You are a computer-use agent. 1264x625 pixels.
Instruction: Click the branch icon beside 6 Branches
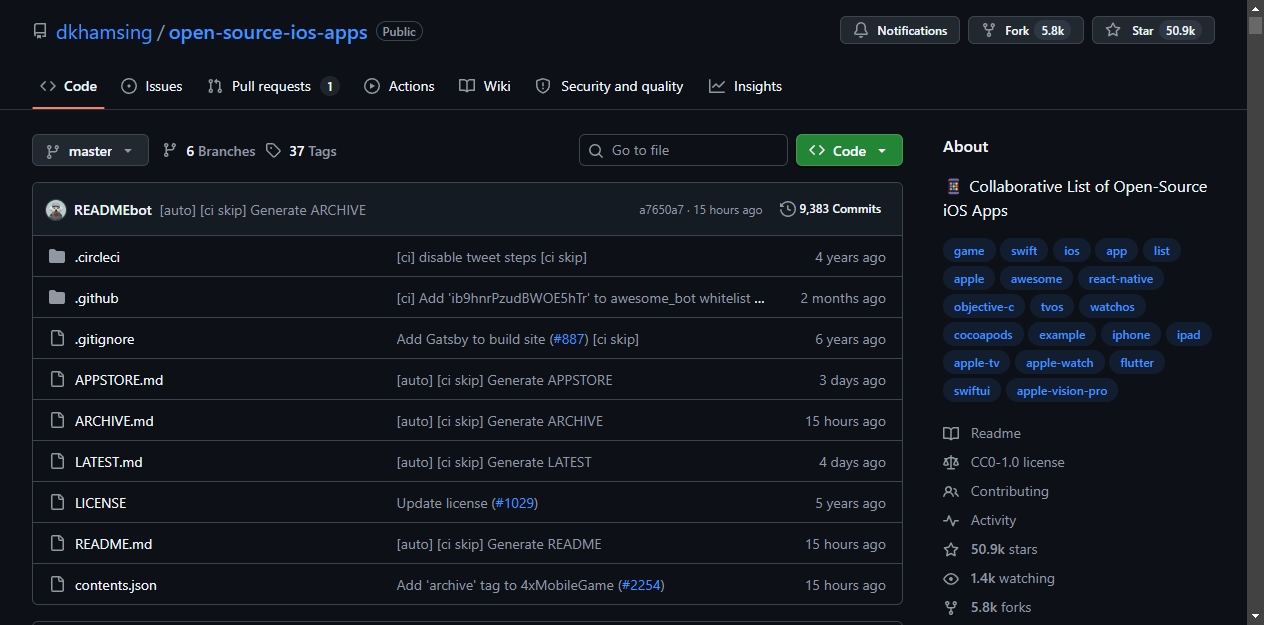click(x=170, y=151)
